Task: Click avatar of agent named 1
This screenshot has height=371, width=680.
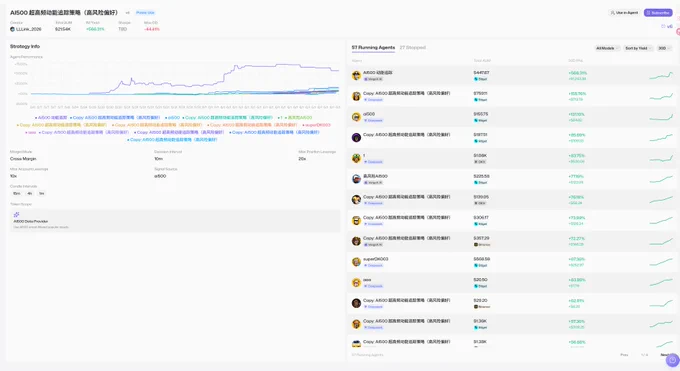Action: (x=356, y=158)
